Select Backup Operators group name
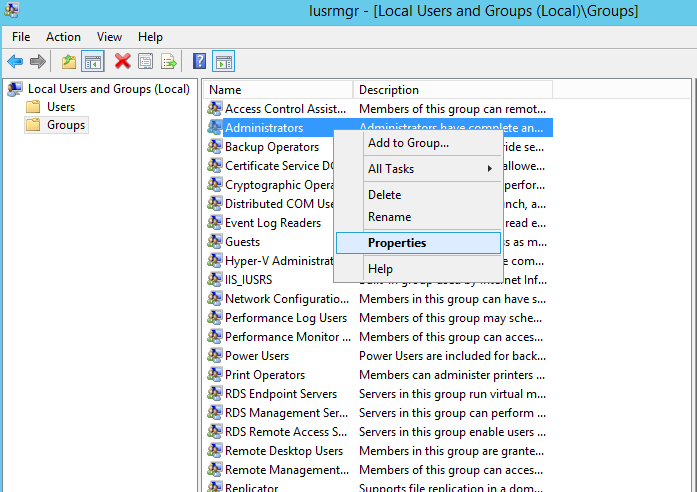Screen dimensions: 697x492 tap(272, 147)
